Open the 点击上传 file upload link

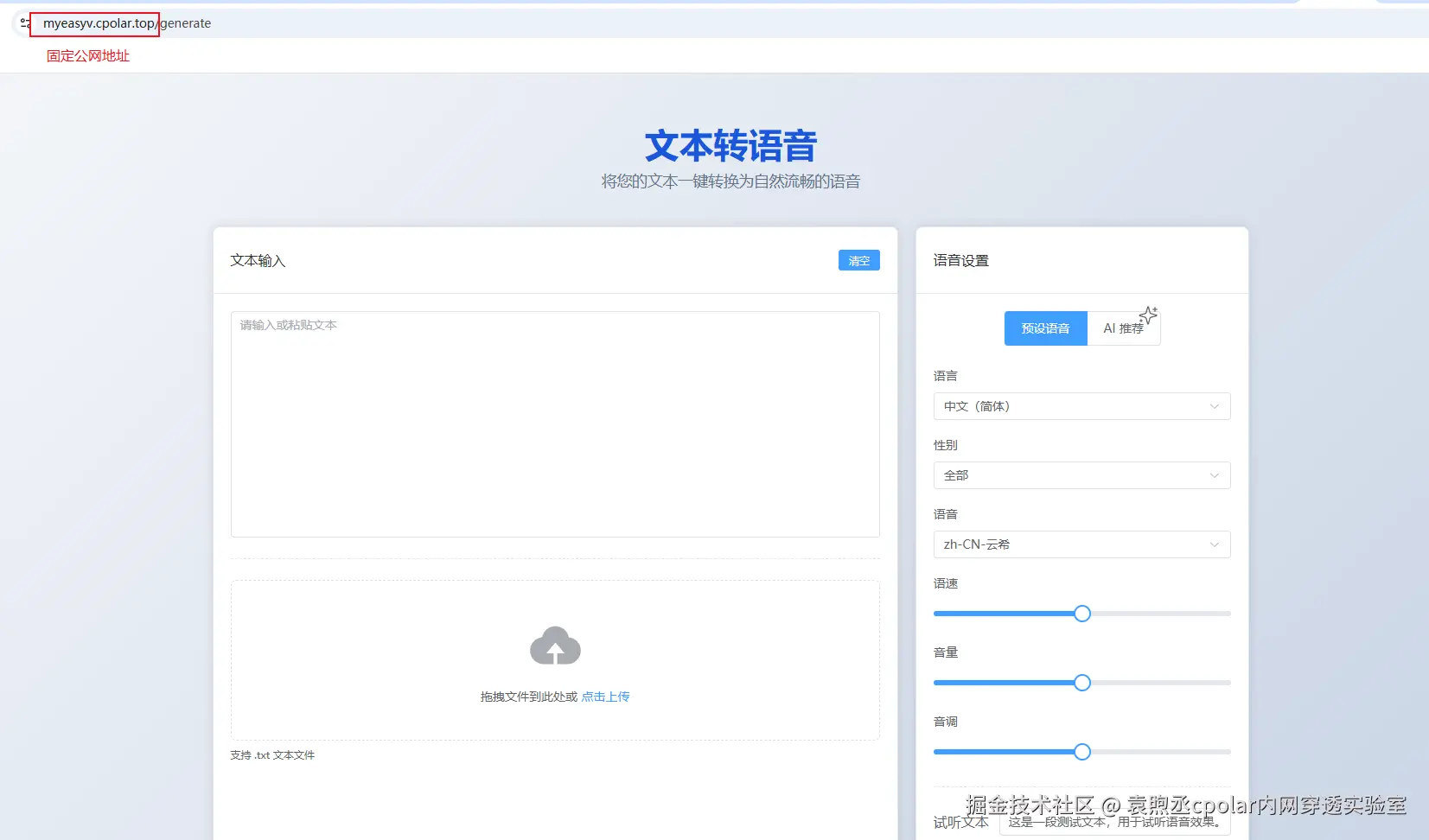click(x=605, y=697)
